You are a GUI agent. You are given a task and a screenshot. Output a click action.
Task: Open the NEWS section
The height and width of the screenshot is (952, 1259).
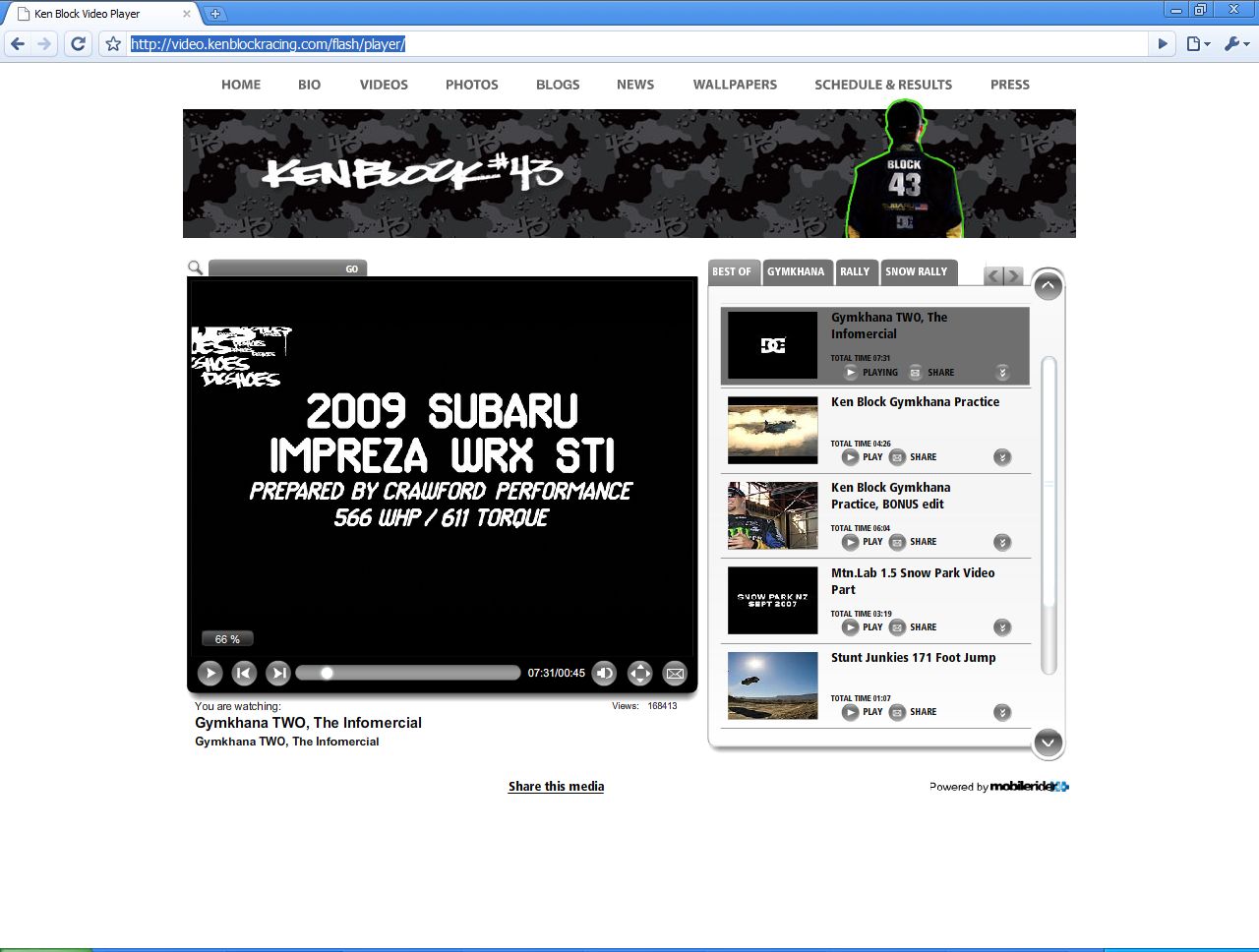[635, 85]
